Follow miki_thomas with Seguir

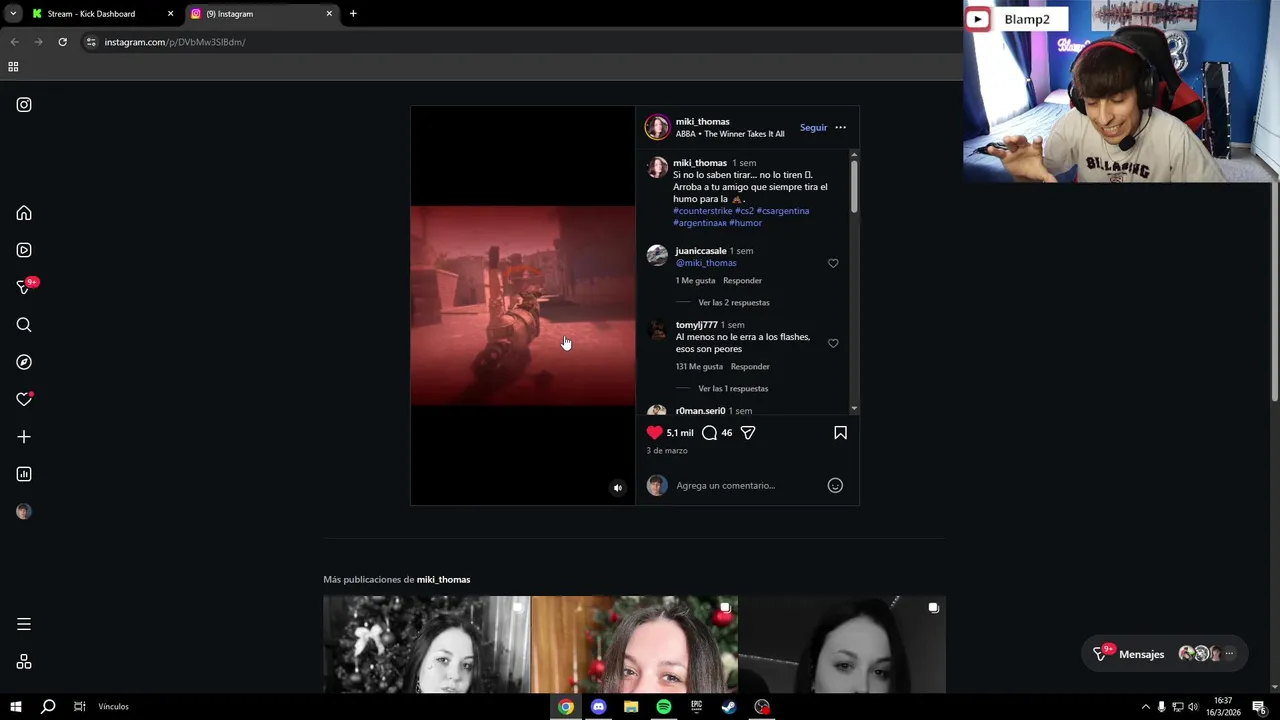pos(813,127)
